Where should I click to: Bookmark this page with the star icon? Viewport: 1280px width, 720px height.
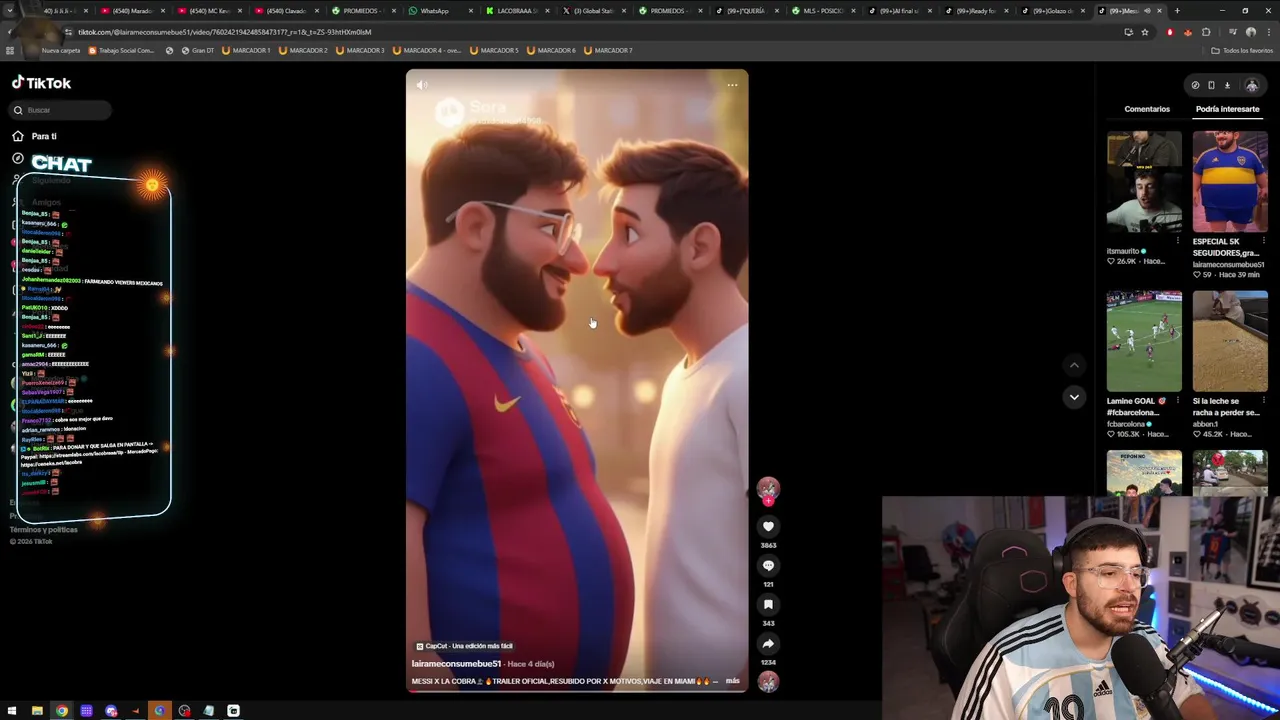click(x=1145, y=32)
